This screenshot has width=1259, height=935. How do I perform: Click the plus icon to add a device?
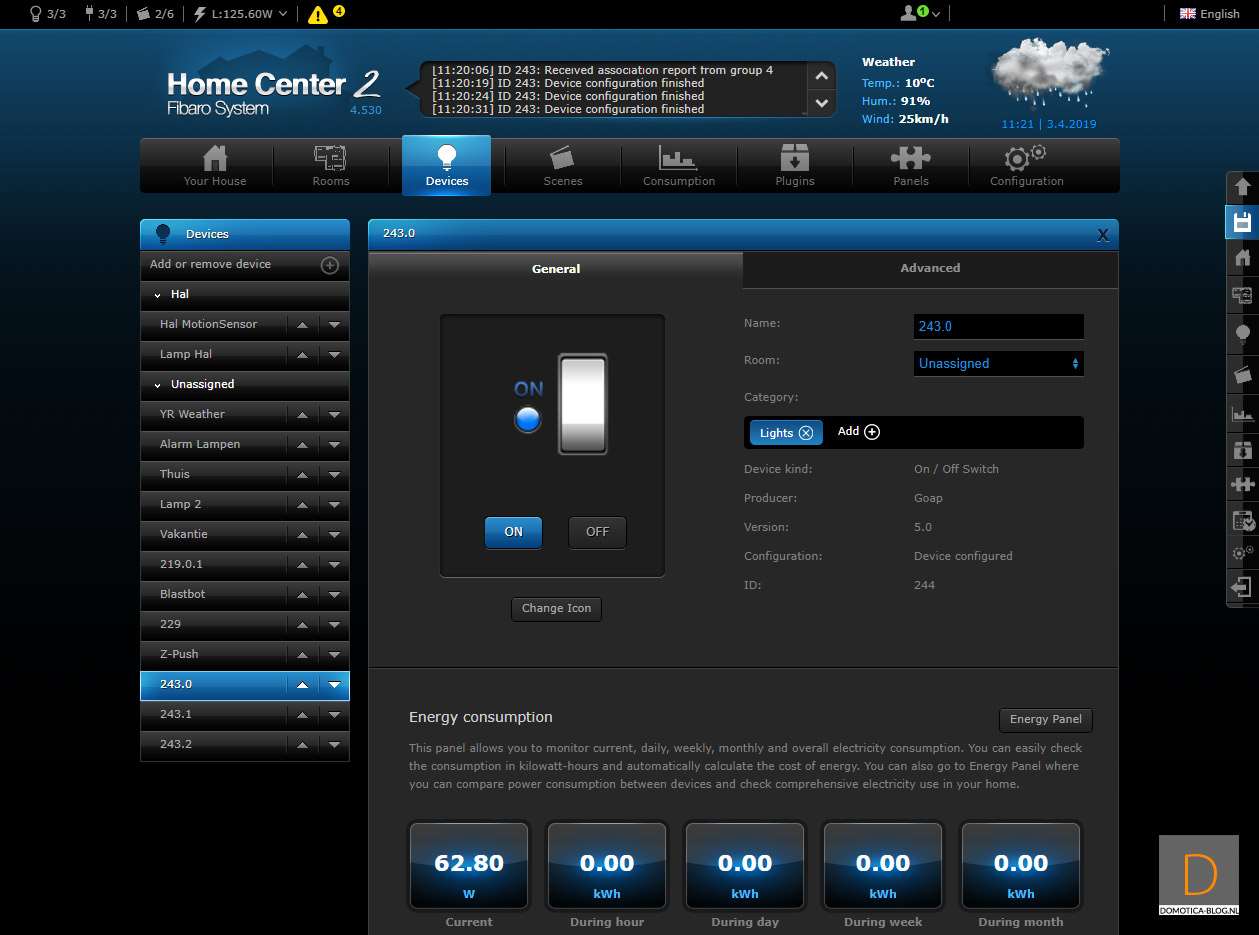coord(329,265)
